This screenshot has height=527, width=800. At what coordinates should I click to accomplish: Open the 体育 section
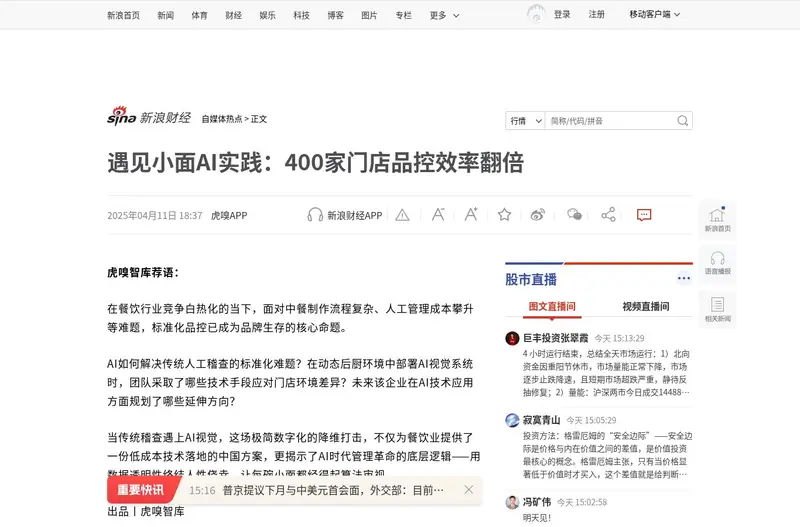199,15
